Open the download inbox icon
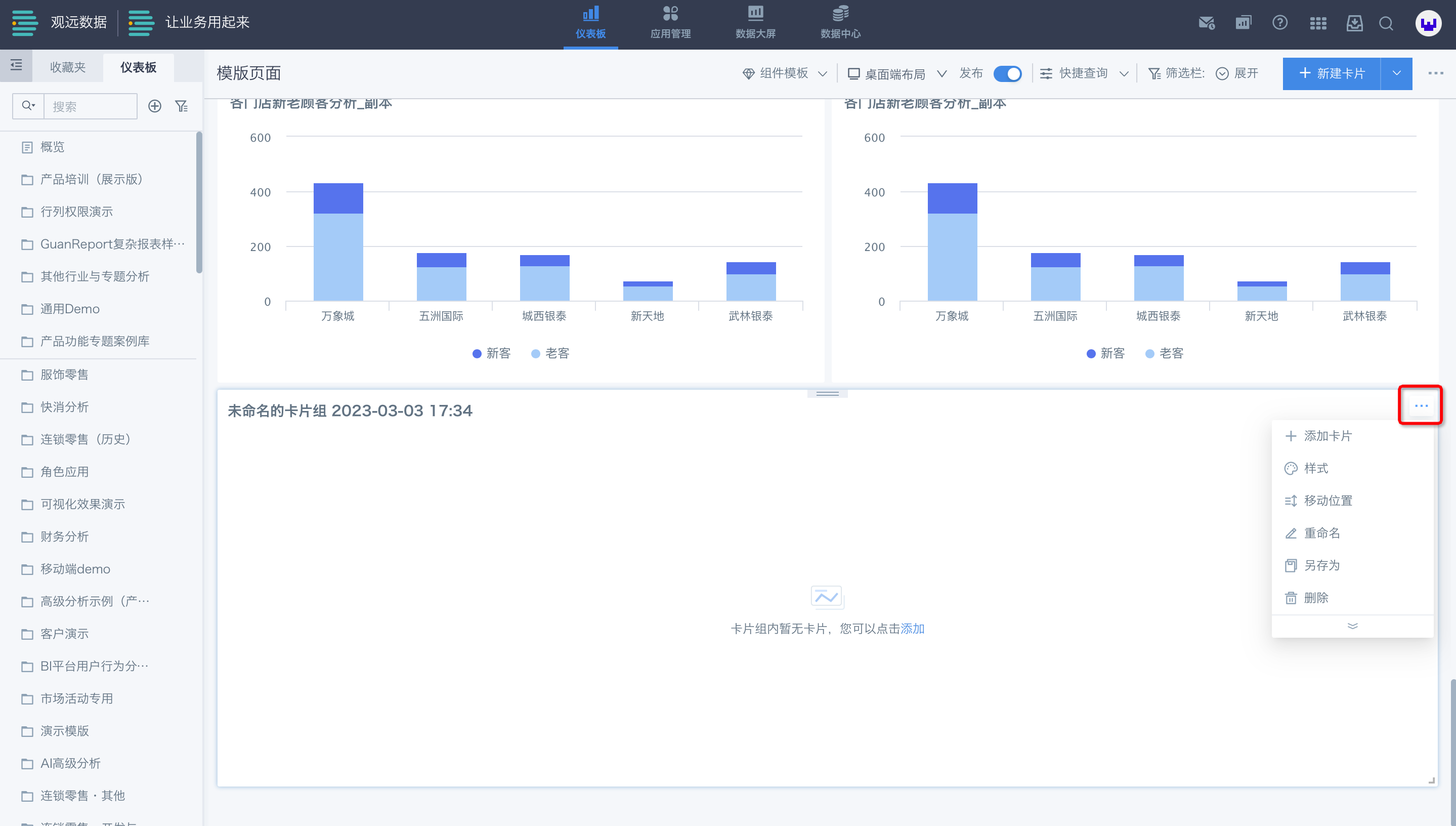Viewport: 1456px width, 826px height. click(x=1354, y=23)
